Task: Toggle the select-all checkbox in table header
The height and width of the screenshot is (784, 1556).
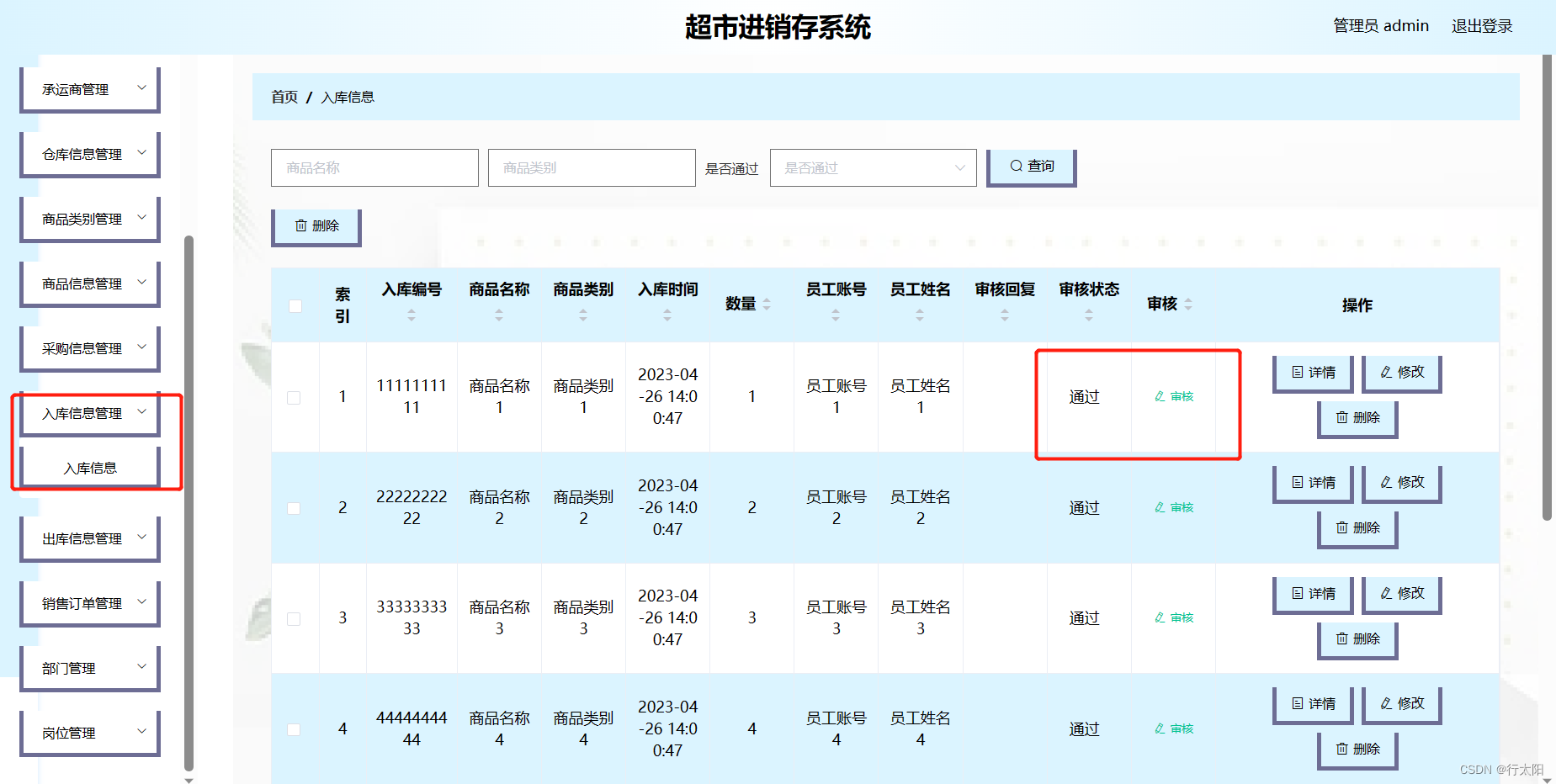Action: coord(295,306)
